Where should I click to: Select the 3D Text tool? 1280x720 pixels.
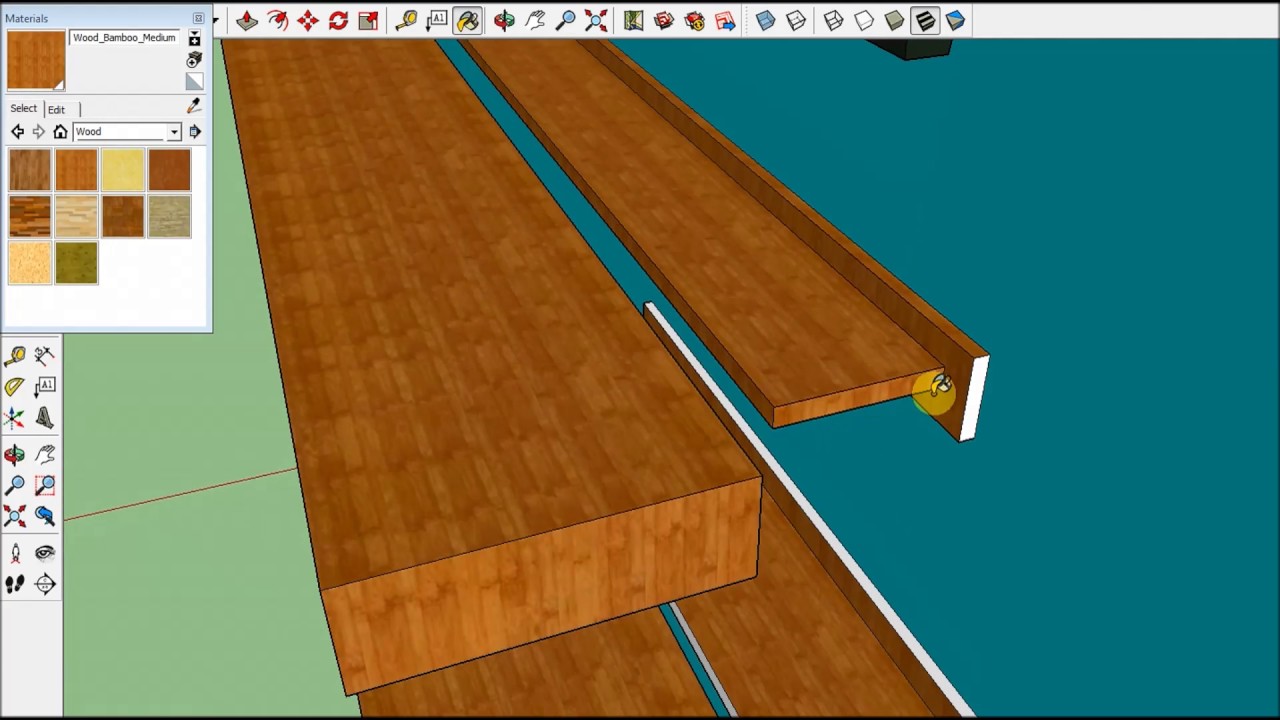tap(44, 417)
